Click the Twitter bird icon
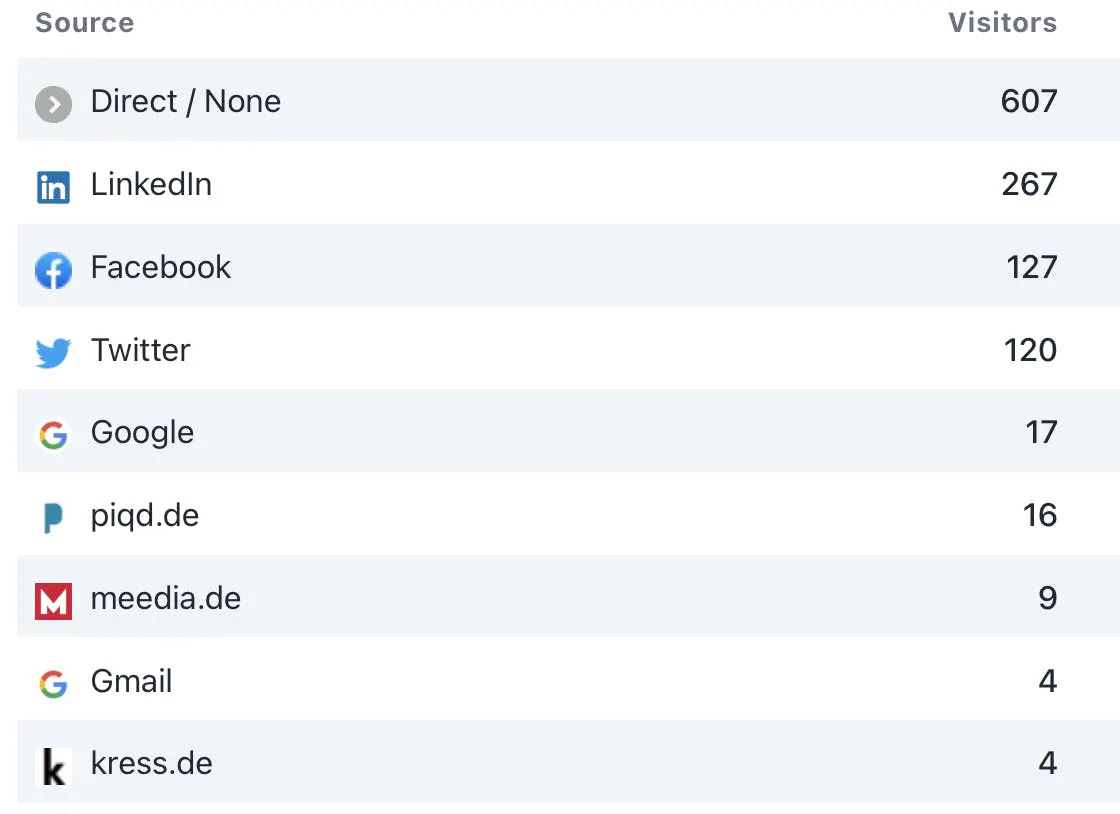 coord(53,352)
